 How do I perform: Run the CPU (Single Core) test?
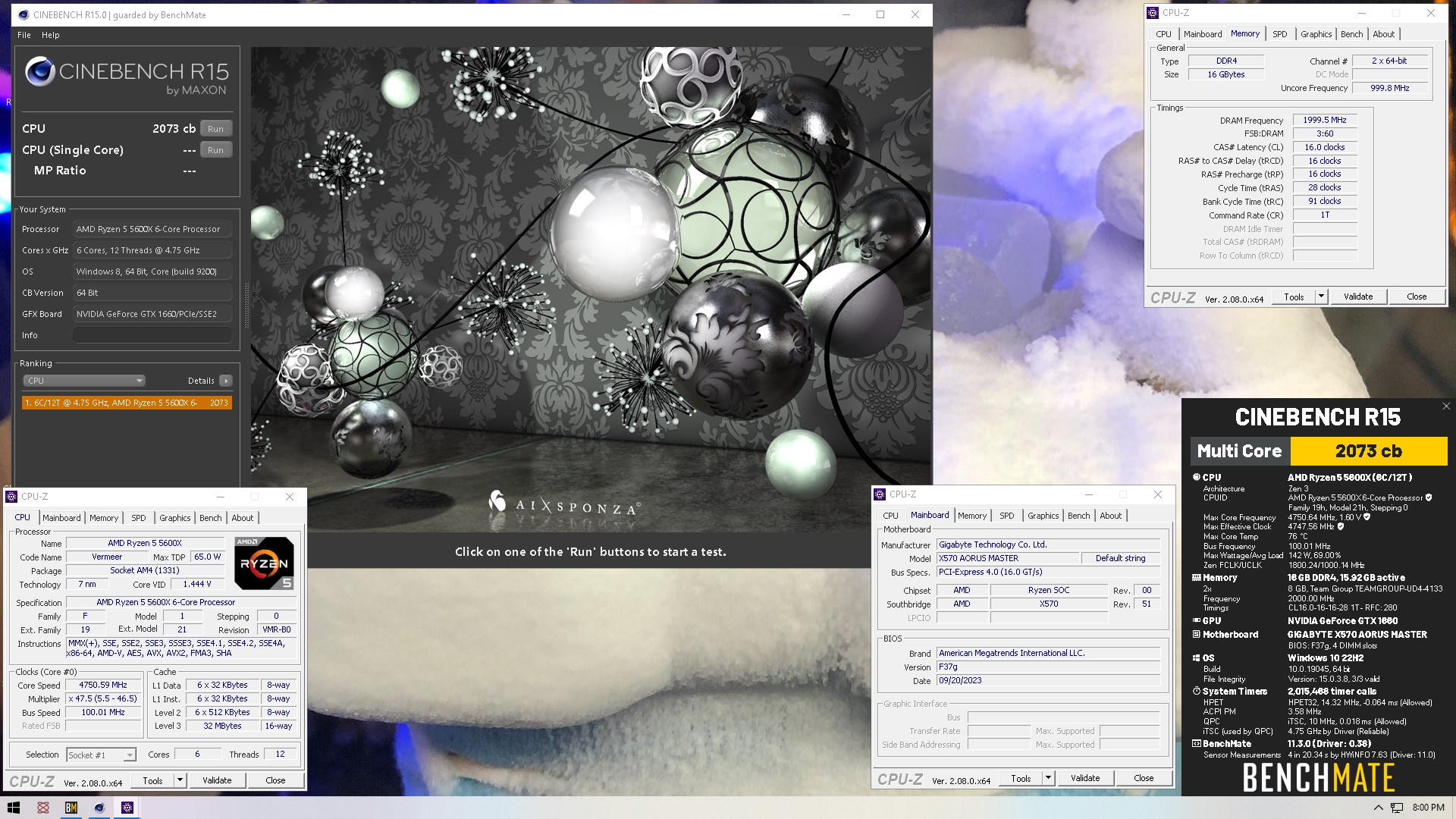tap(215, 150)
